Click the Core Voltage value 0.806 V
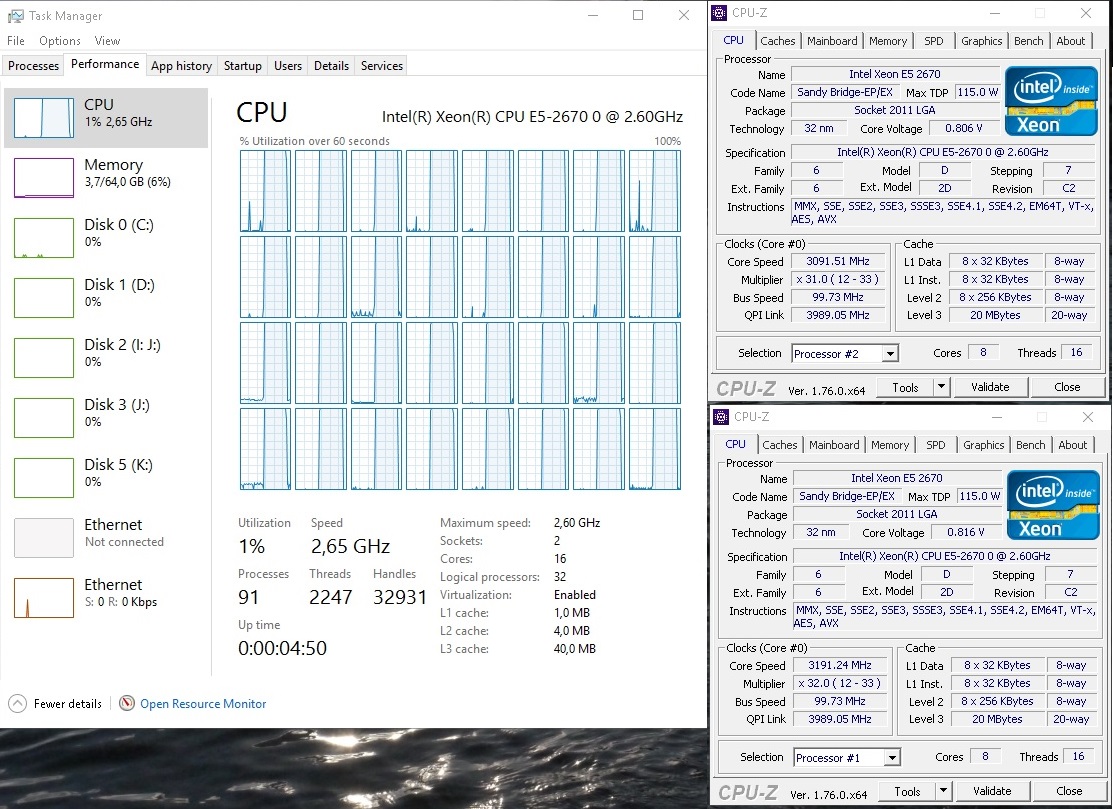This screenshot has height=809, width=1113. pyautogui.click(x=964, y=128)
